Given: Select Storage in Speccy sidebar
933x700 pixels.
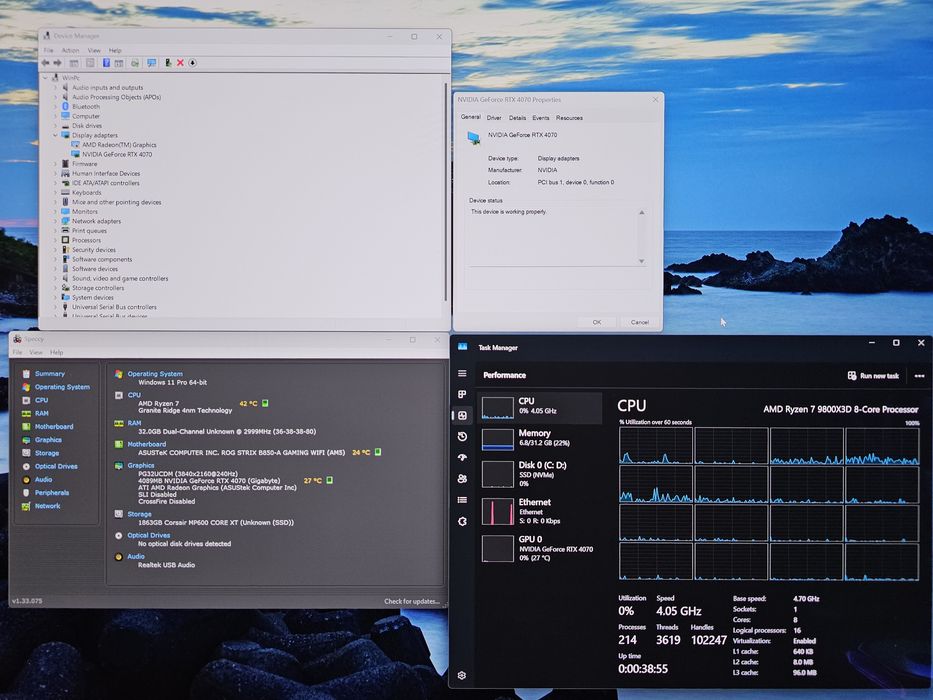Looking at the screenshot, I should point(46,453).
